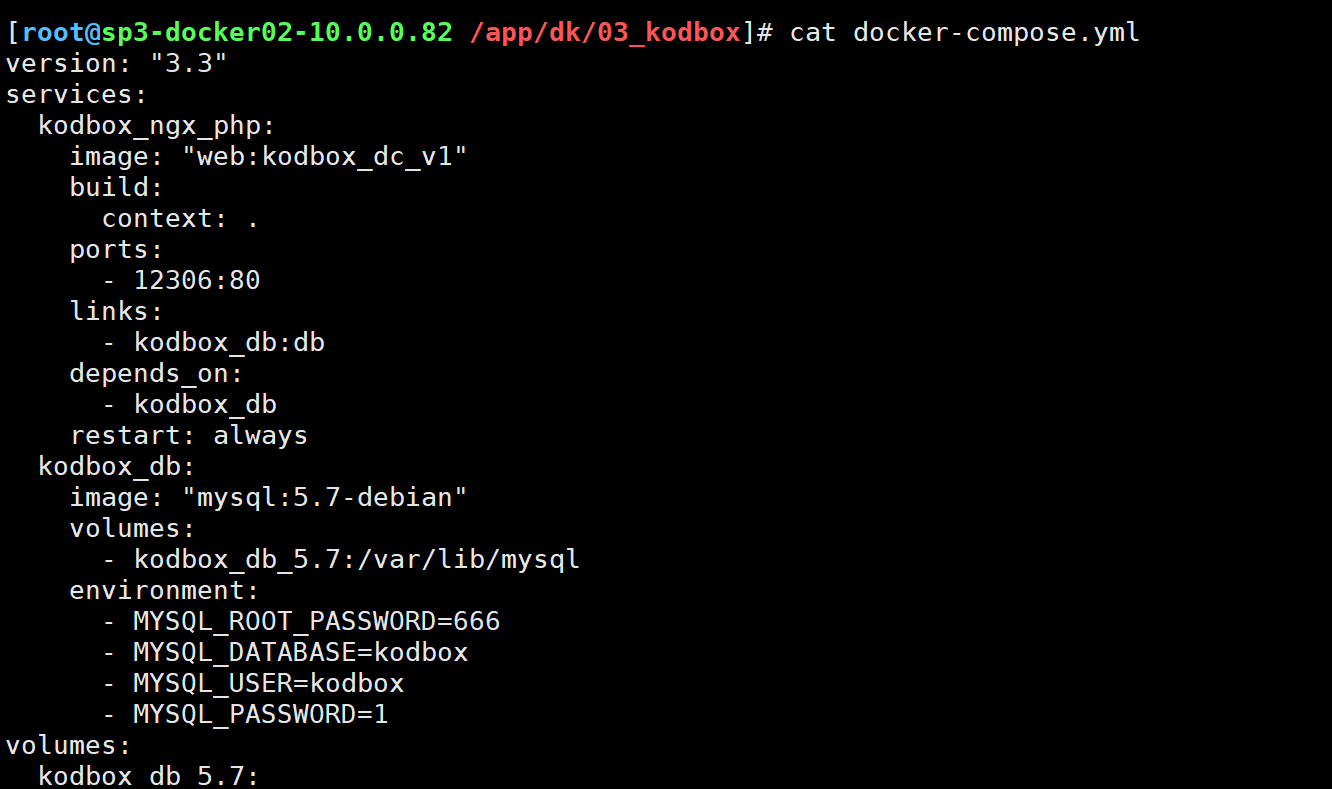
Task: Click the /app/dk/03_kodbox path in prompt
Action: [x=605, y=32]
